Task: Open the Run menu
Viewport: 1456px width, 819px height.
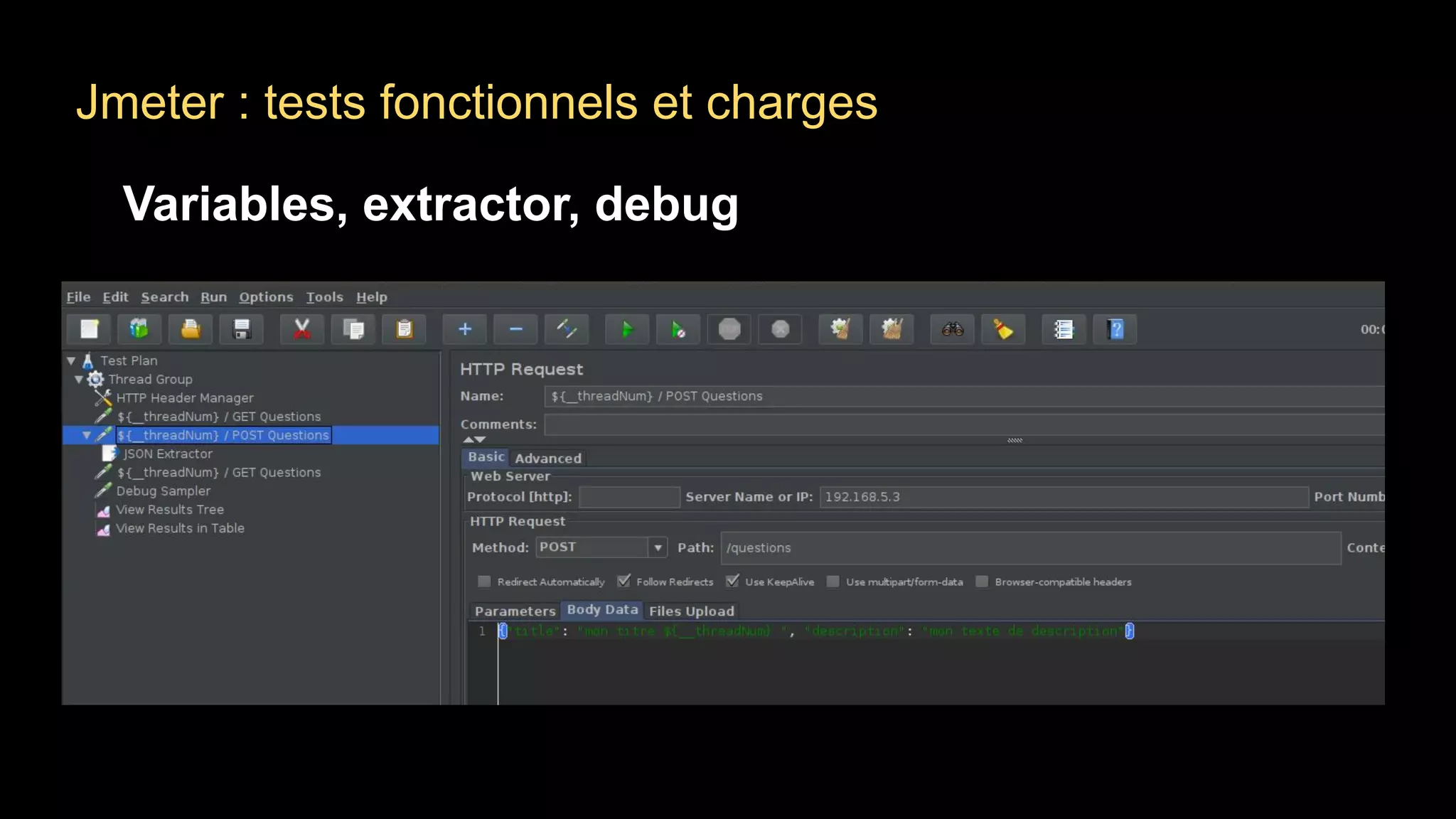Action: tap(213, 297)
